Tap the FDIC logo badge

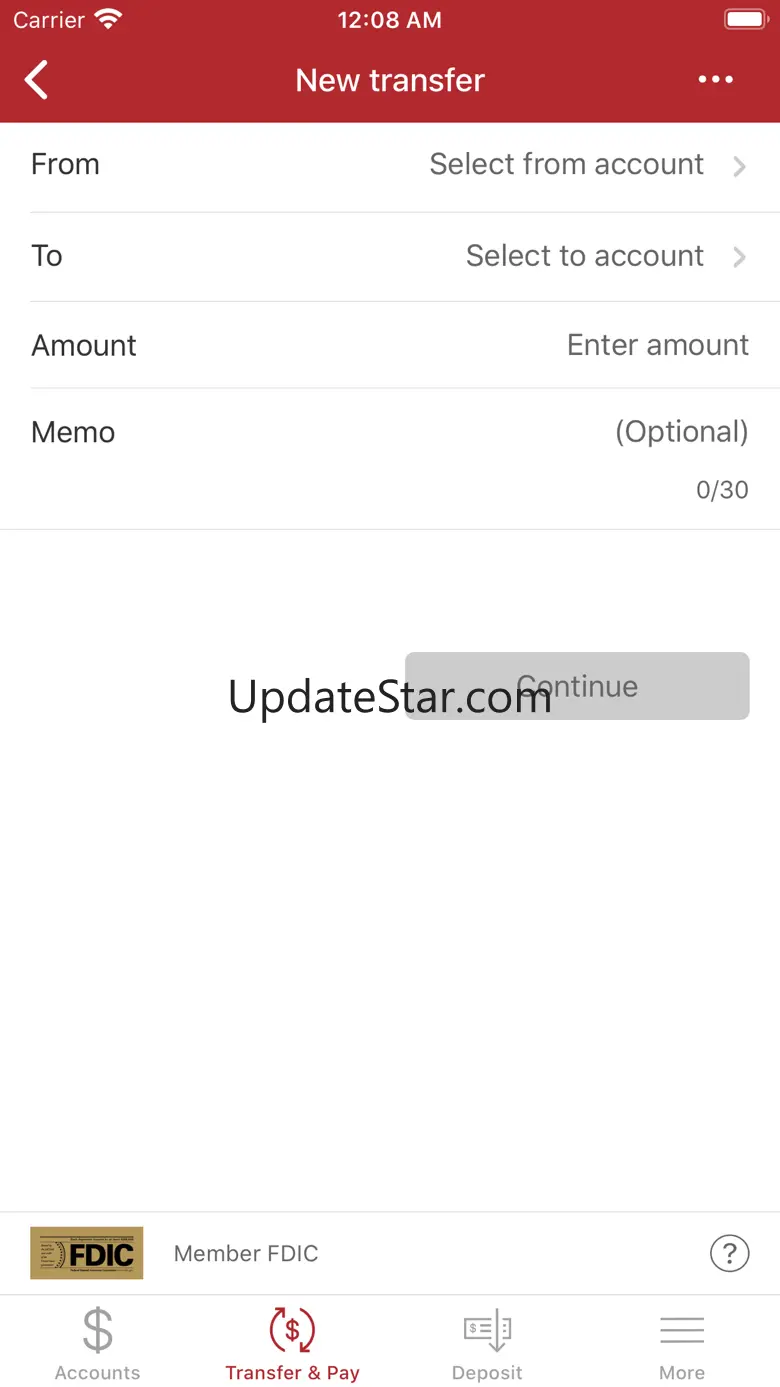pos(87,1253)
